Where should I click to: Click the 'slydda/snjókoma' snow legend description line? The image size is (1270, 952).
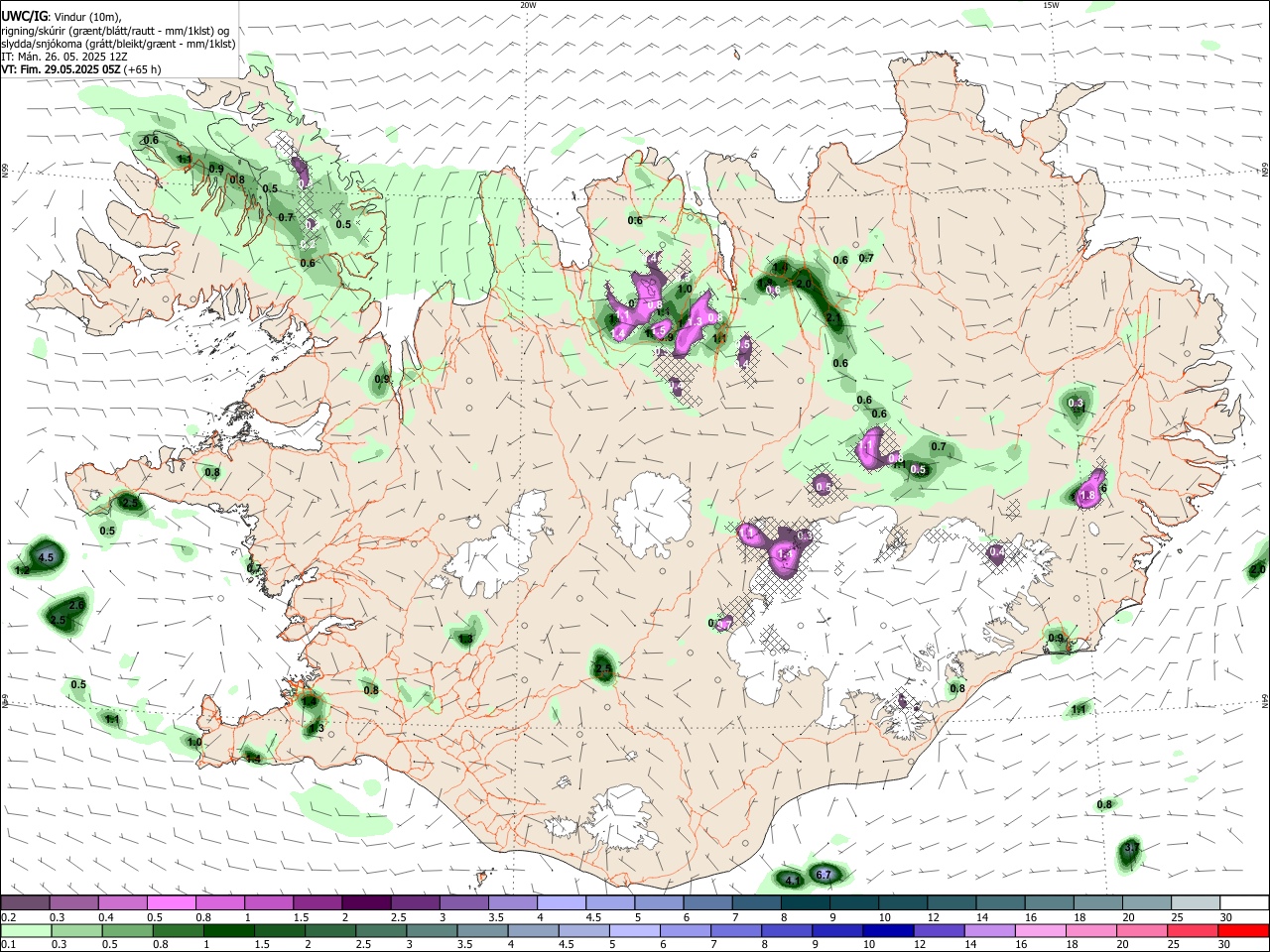tap(118, 44)
